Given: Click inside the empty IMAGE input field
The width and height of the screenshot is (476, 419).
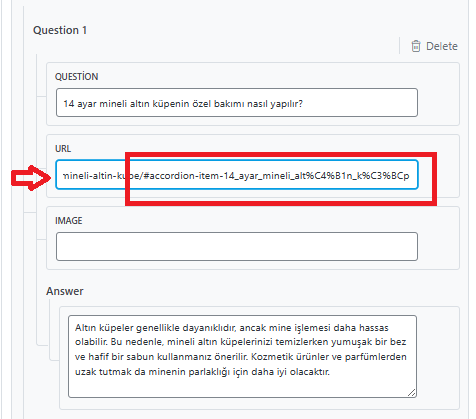Looking at the screenshot, I should point(237,246).
